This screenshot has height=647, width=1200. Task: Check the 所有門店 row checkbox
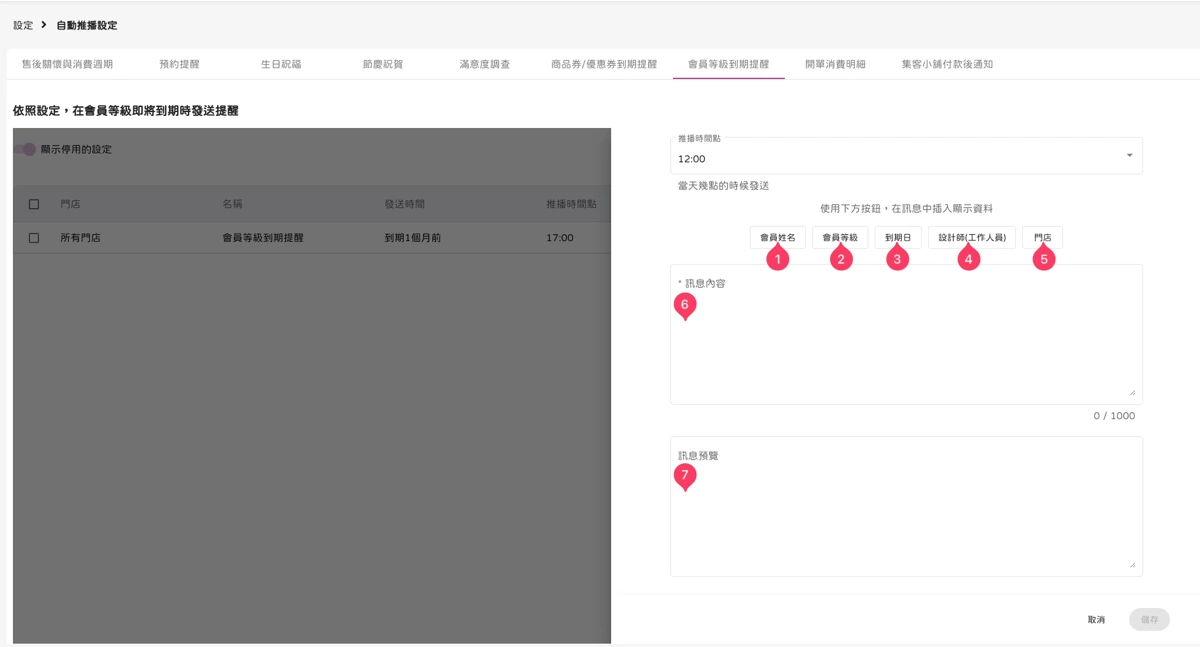point(34,238)
